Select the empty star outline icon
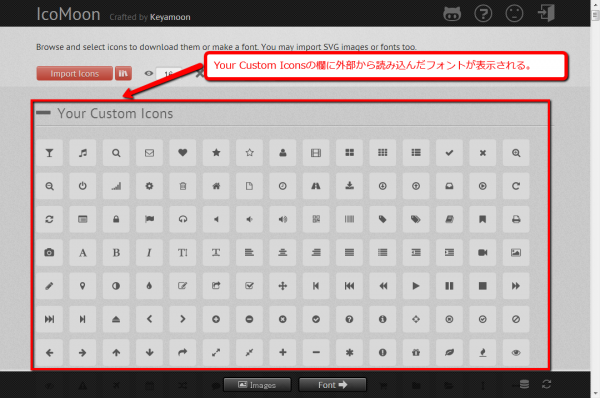Screen dimensions: 600x398 point(249,153)
